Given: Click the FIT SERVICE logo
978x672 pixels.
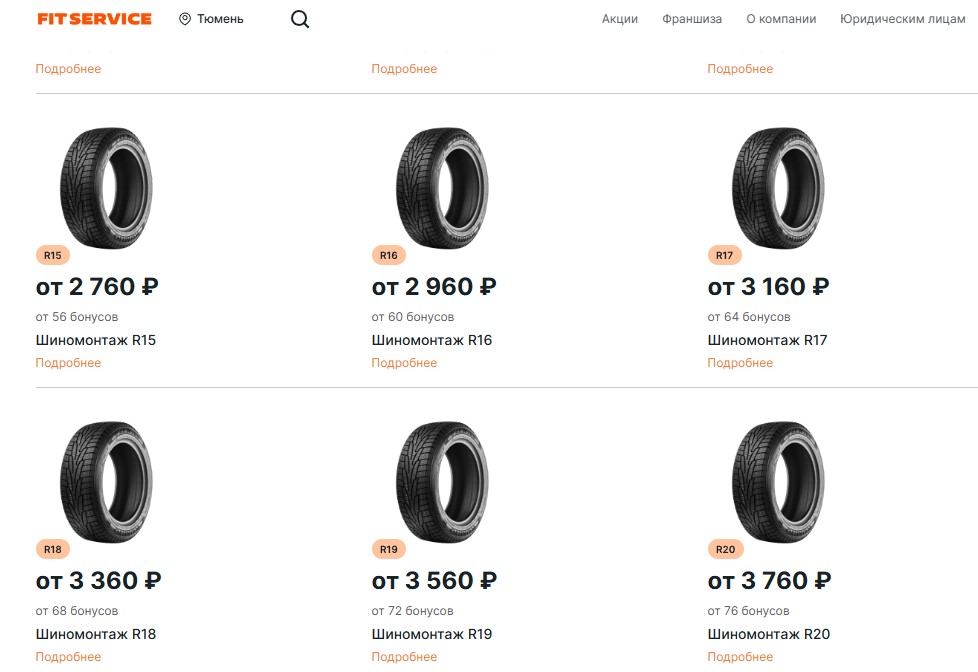Looking at the screenshot, I should [x=94, y=19].
